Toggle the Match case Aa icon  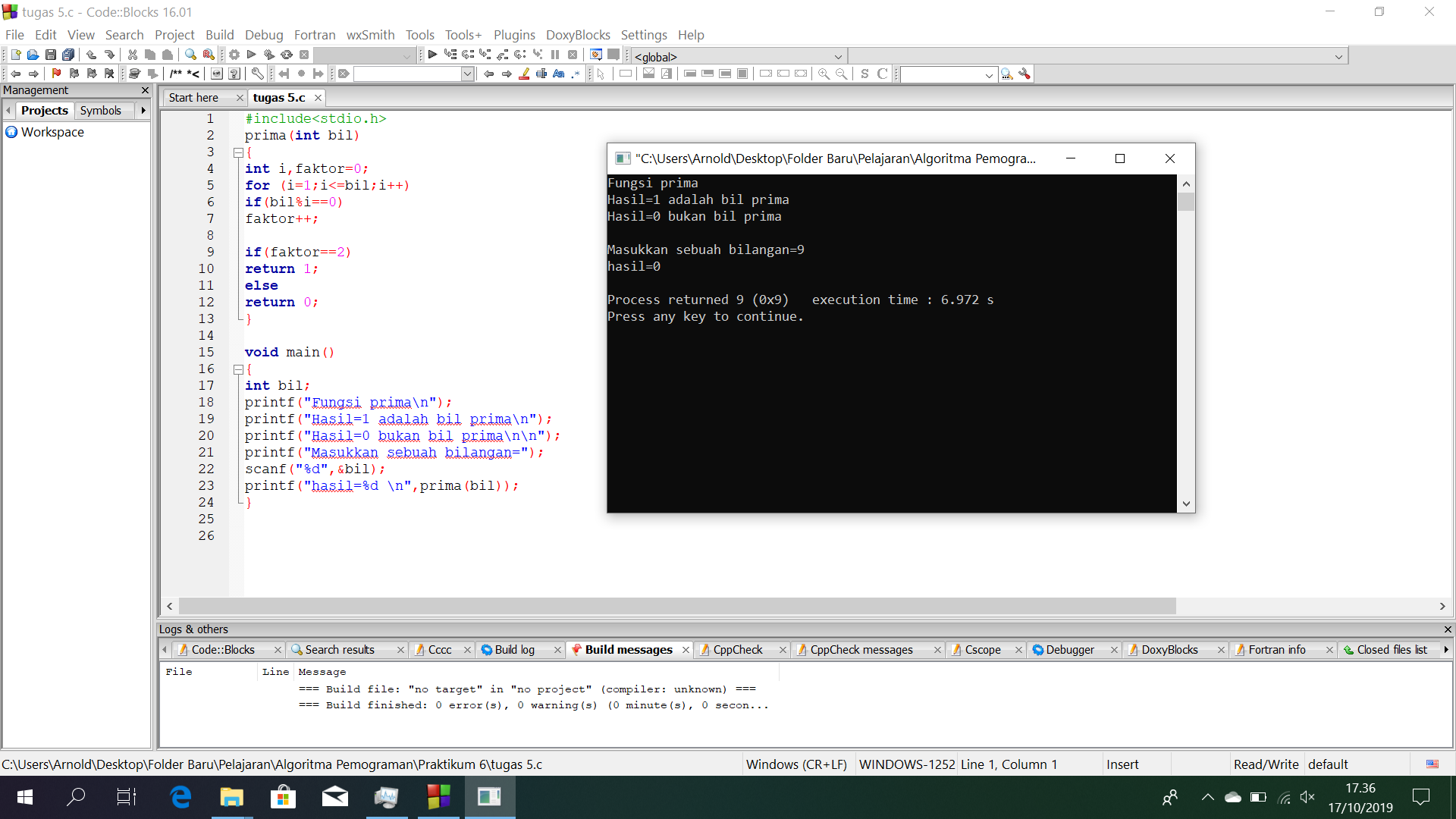coord(559,74)
